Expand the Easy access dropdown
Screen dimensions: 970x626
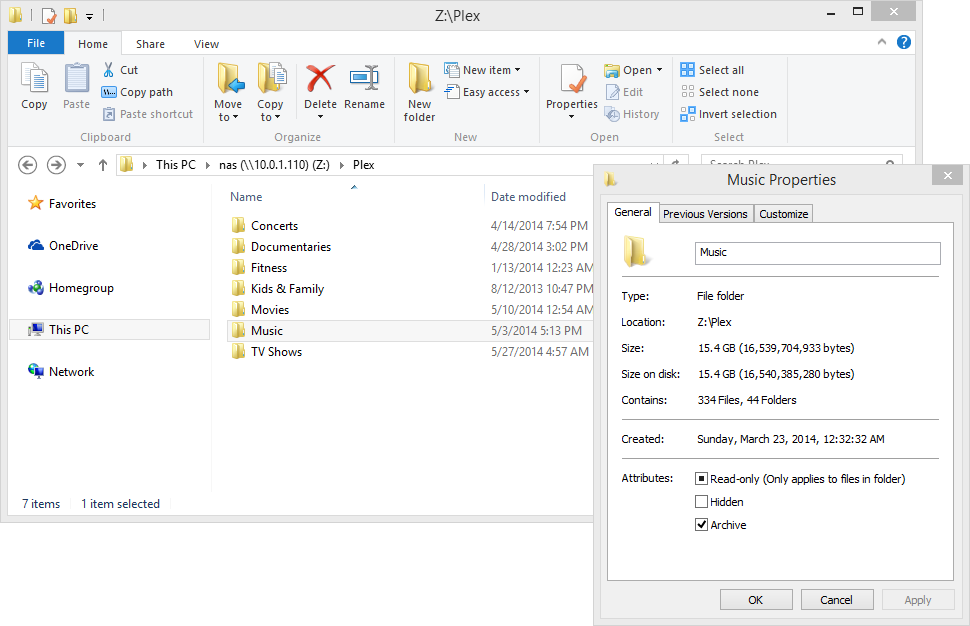[x=526, y=92]
